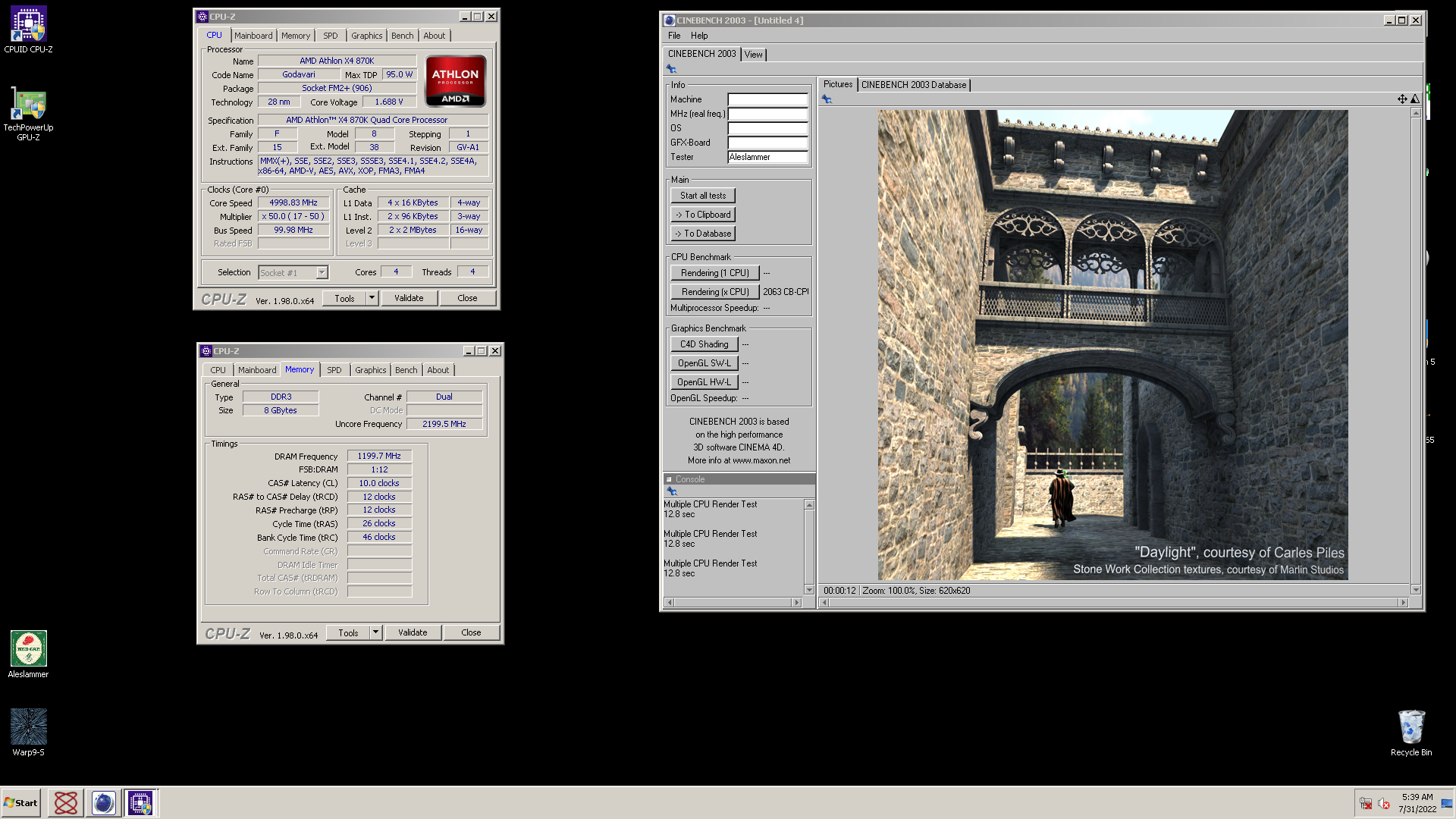Click the four-arrow move icon above the picture
The width and height of the screenshot is (1456, 819).
1402,99
